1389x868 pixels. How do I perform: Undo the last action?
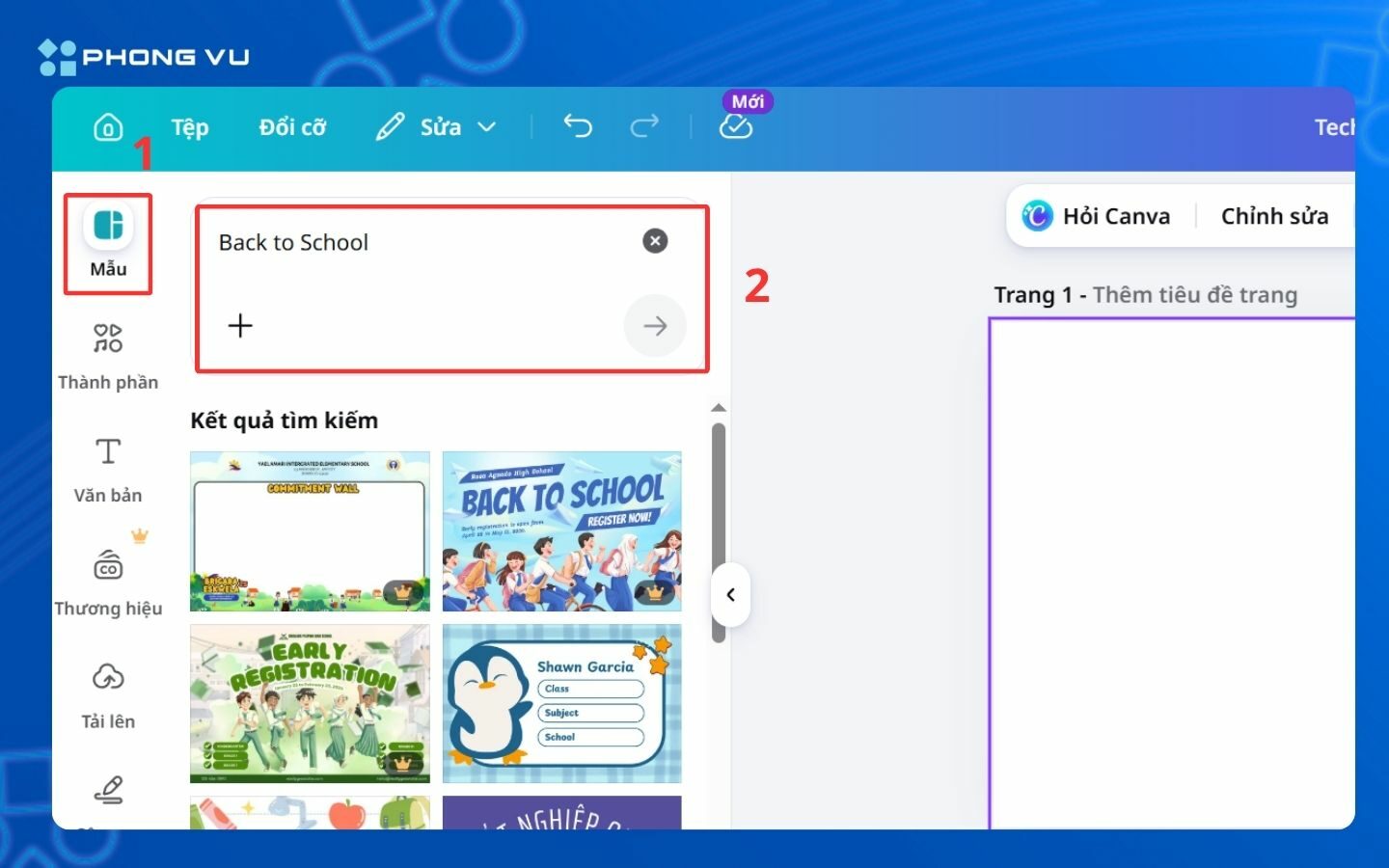578,126
